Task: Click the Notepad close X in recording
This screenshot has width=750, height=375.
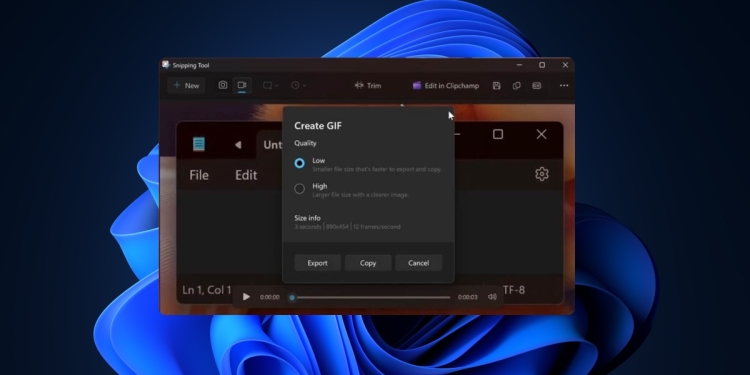Action: point(541,134)
